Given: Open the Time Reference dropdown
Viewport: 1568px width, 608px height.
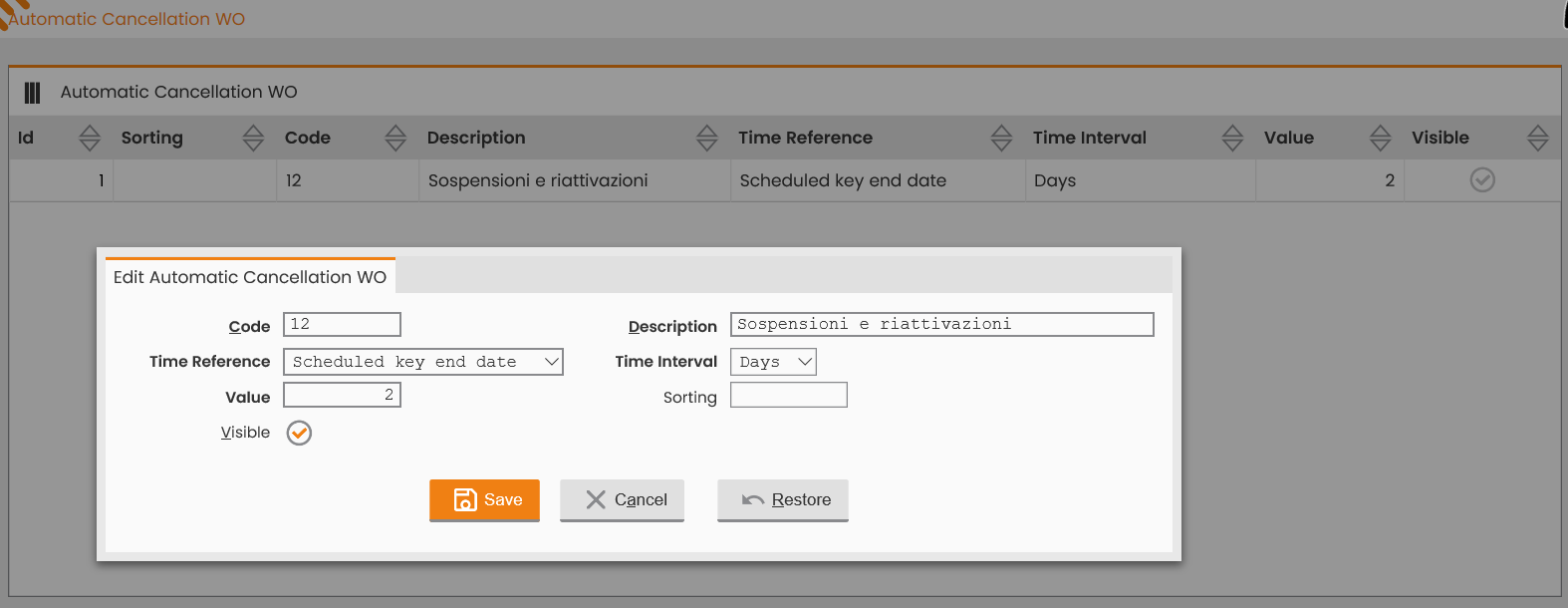Looking at the screenshot, I should (x=423, y=362).
